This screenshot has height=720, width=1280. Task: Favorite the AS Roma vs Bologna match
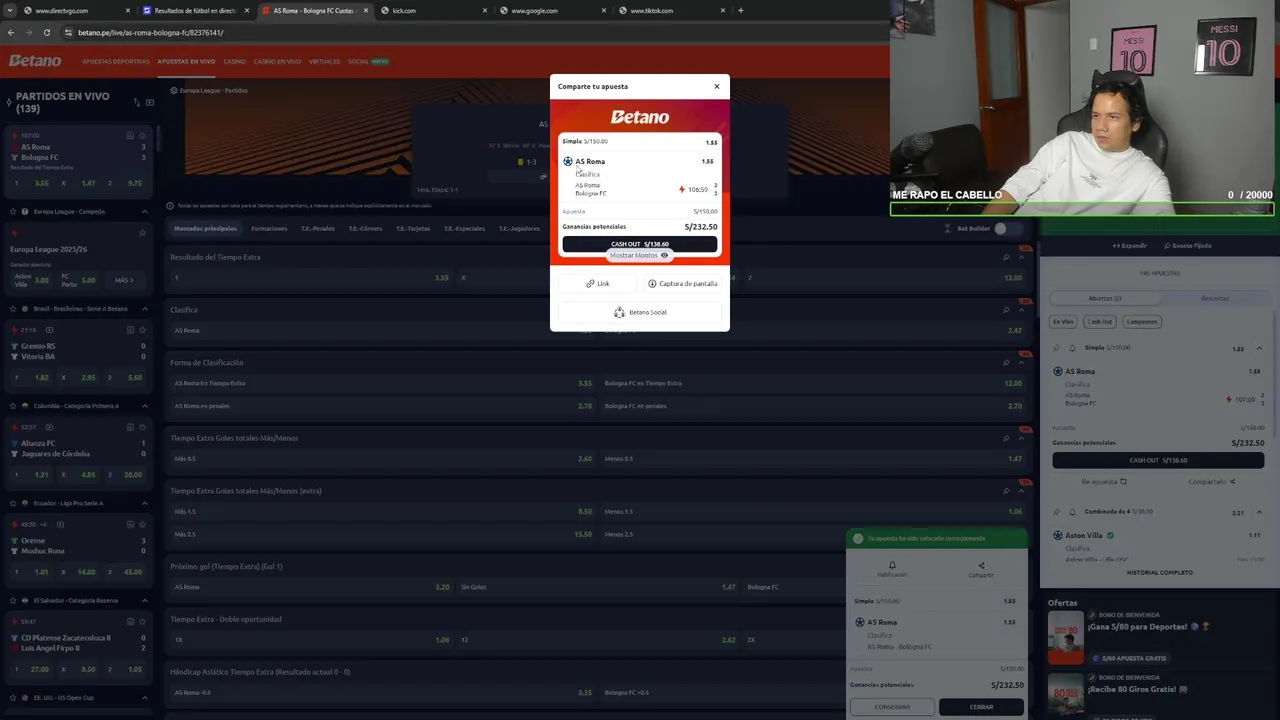143,135
